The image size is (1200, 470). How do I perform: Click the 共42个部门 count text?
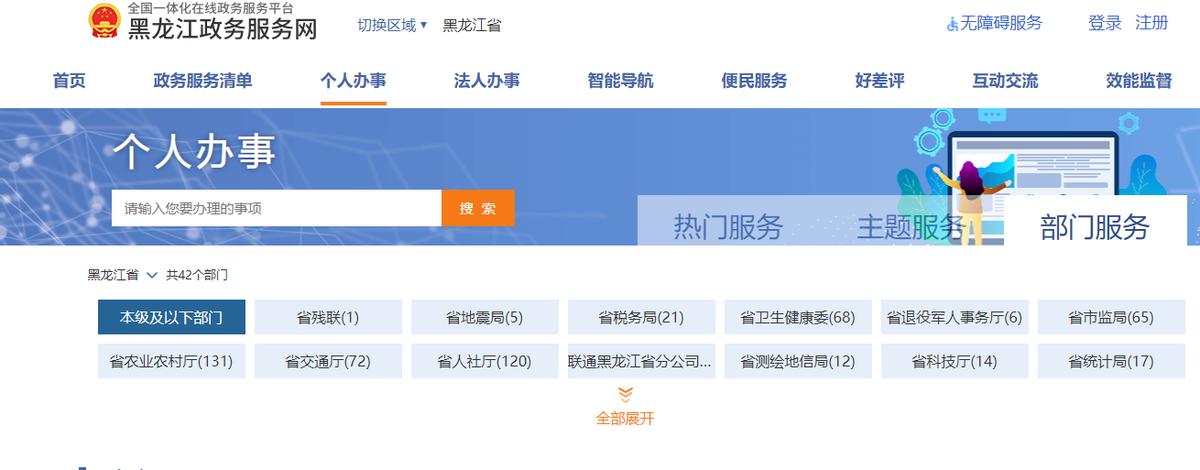pos(197,275)
